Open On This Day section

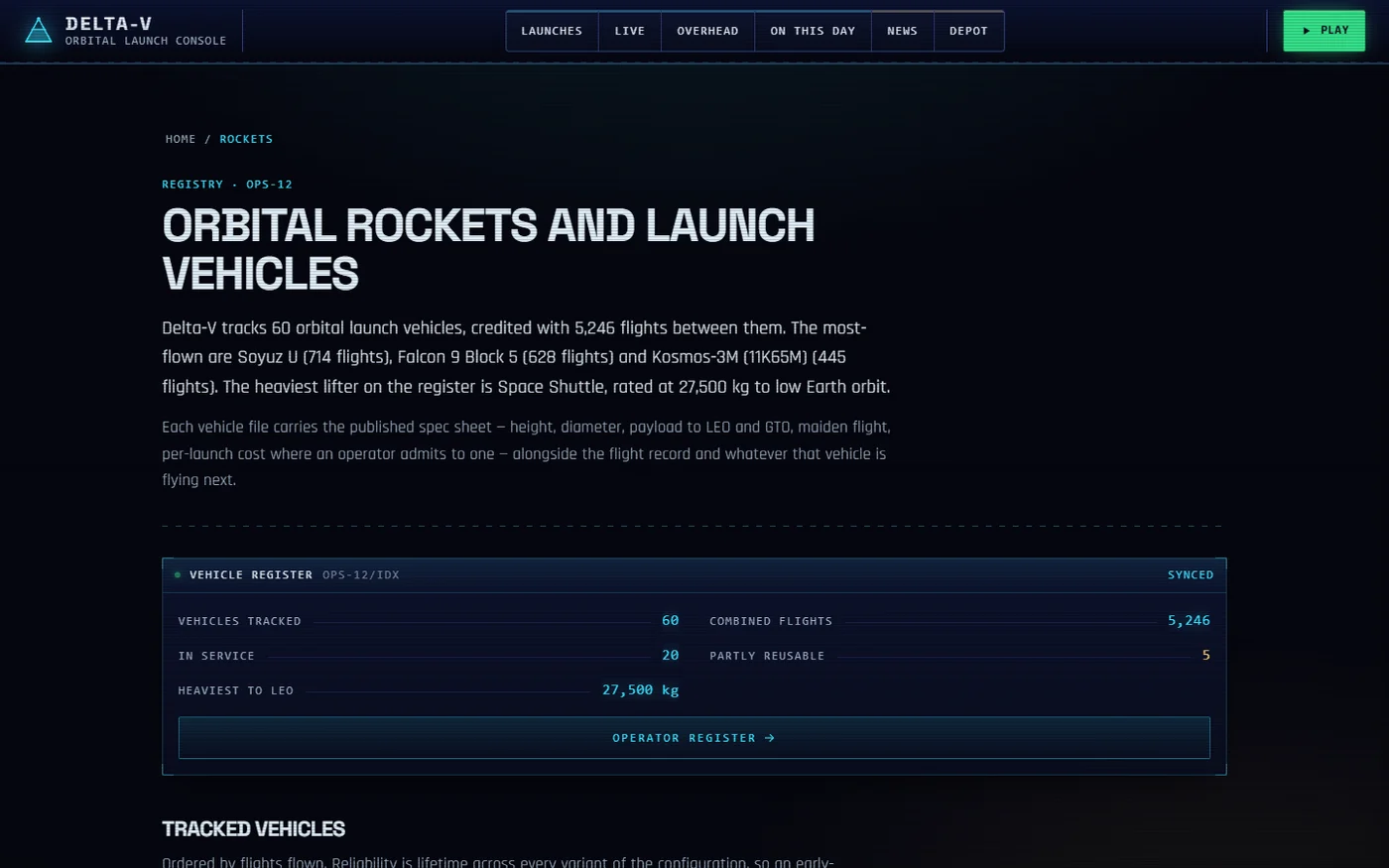coord(813,31)
